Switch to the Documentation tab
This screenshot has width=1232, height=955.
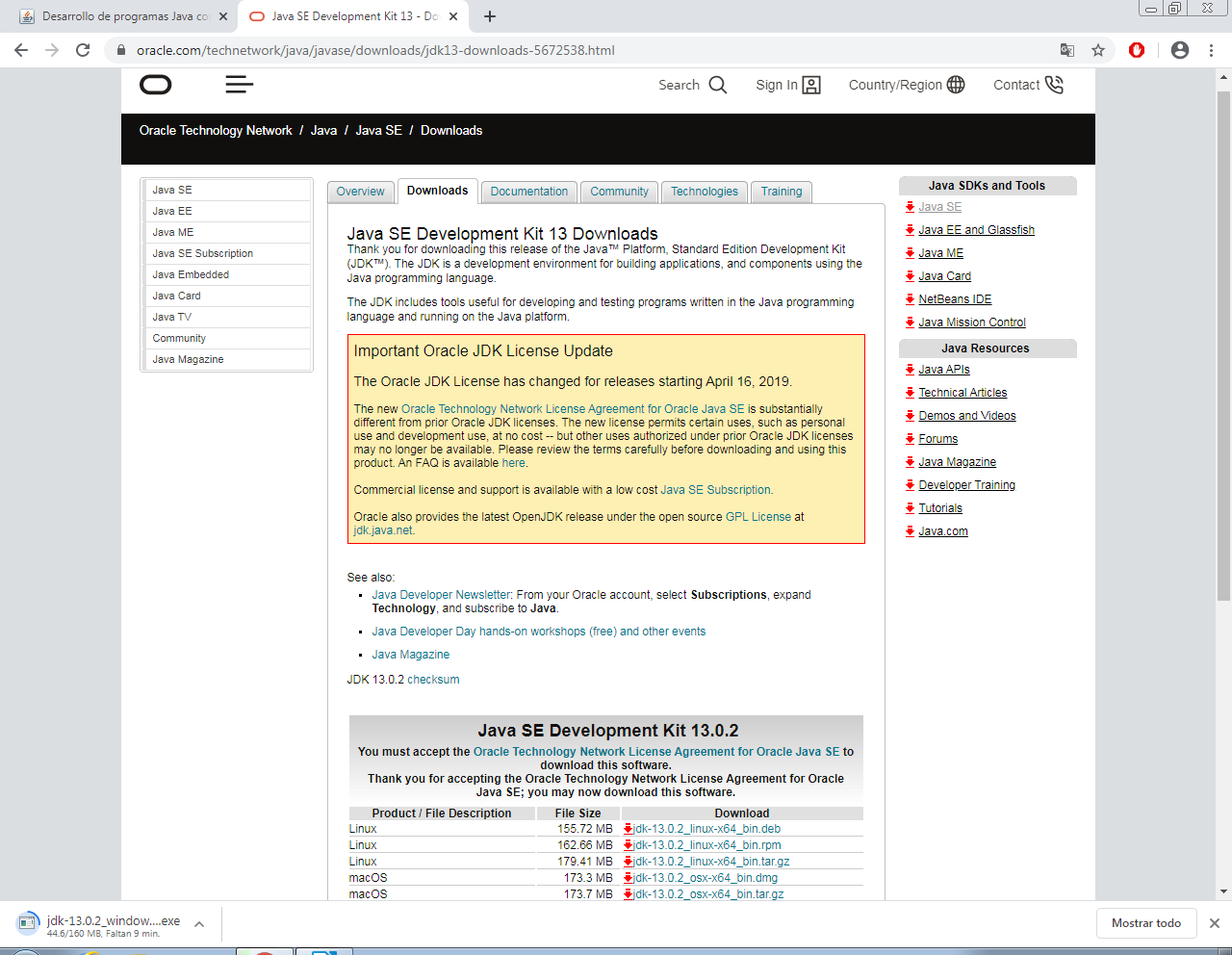528,192
